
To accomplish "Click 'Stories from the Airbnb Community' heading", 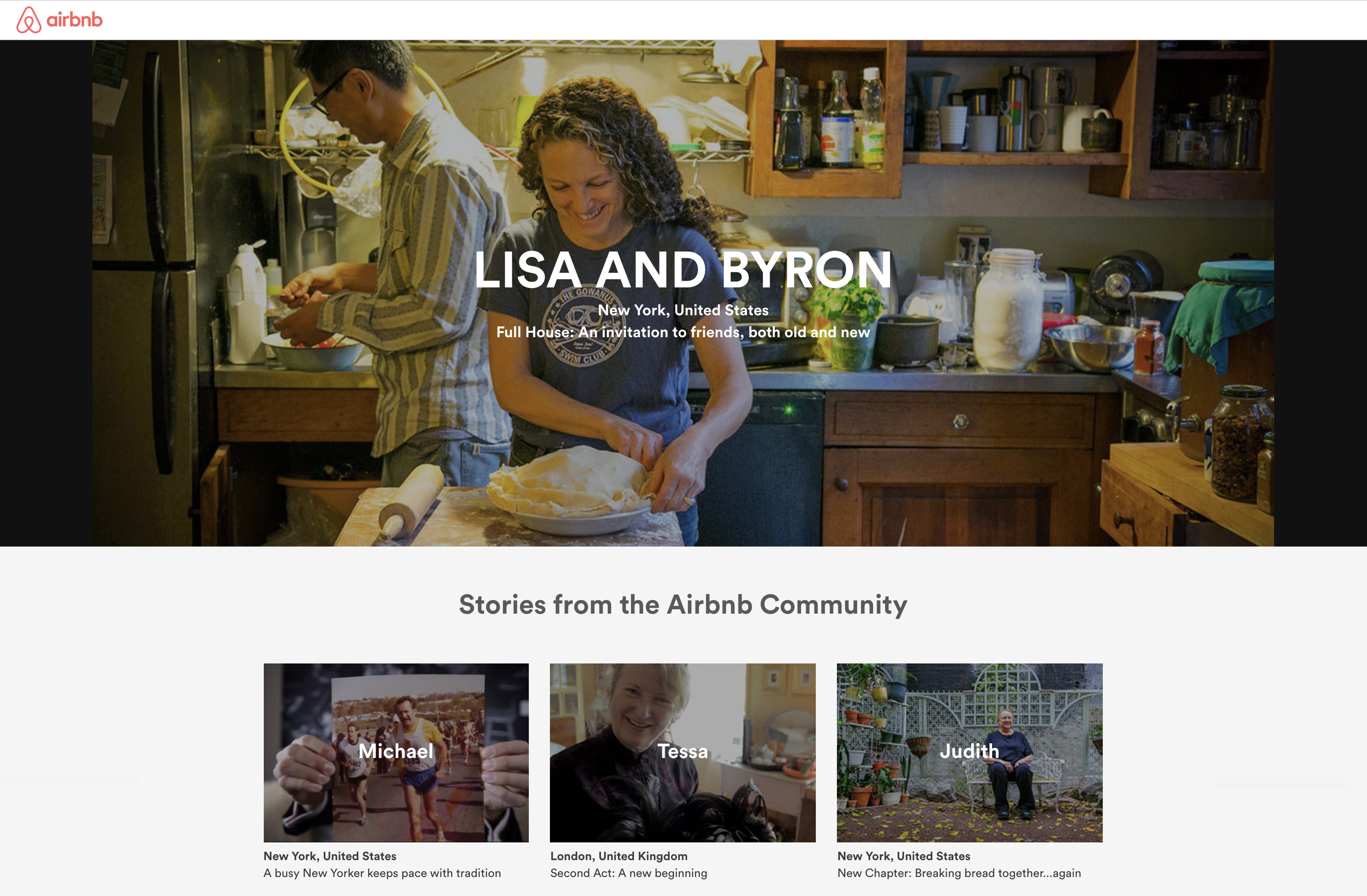I will click(683, 605).
